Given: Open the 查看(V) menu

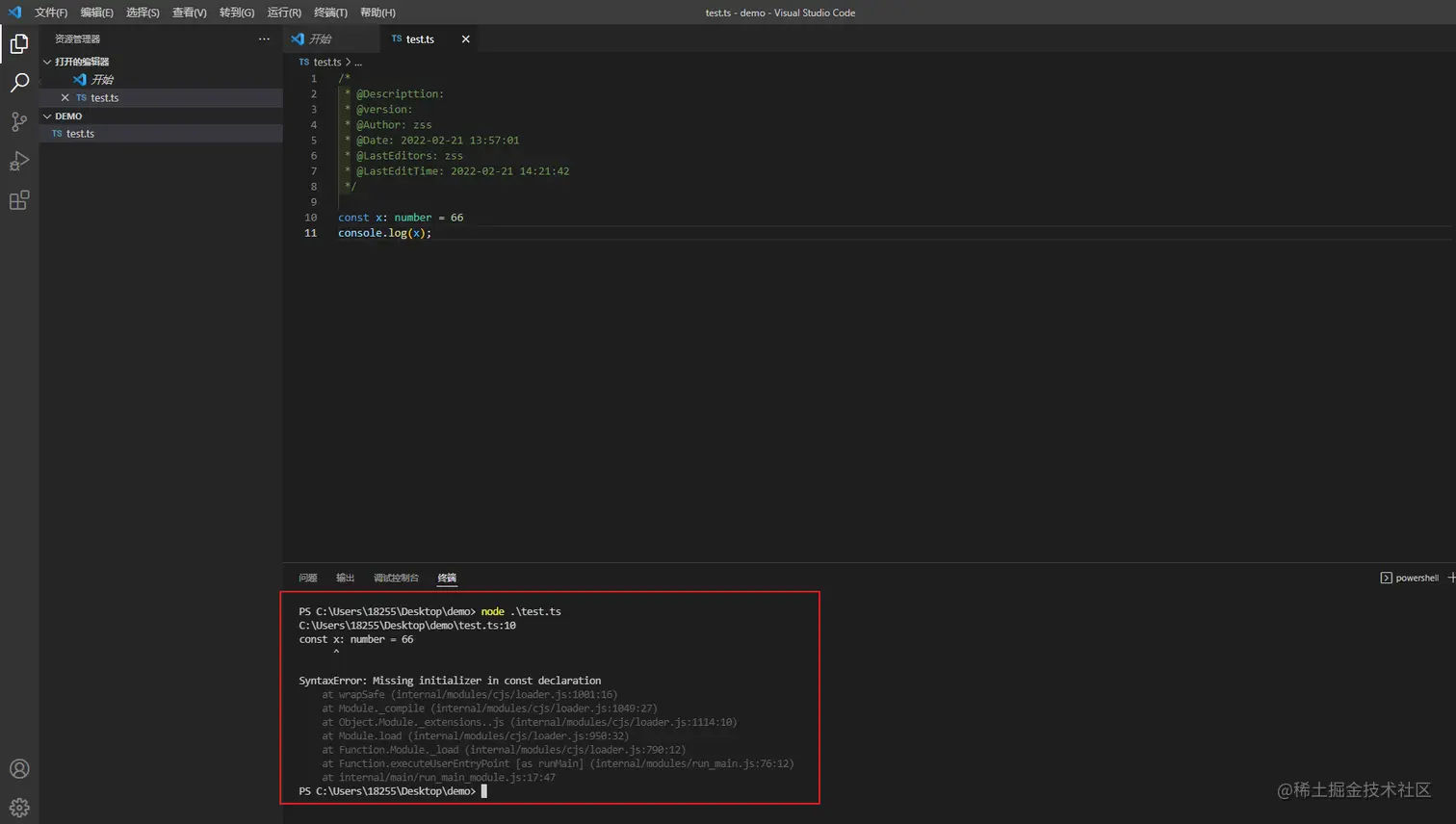Looking at the screenshot, I should pos(189,13).
